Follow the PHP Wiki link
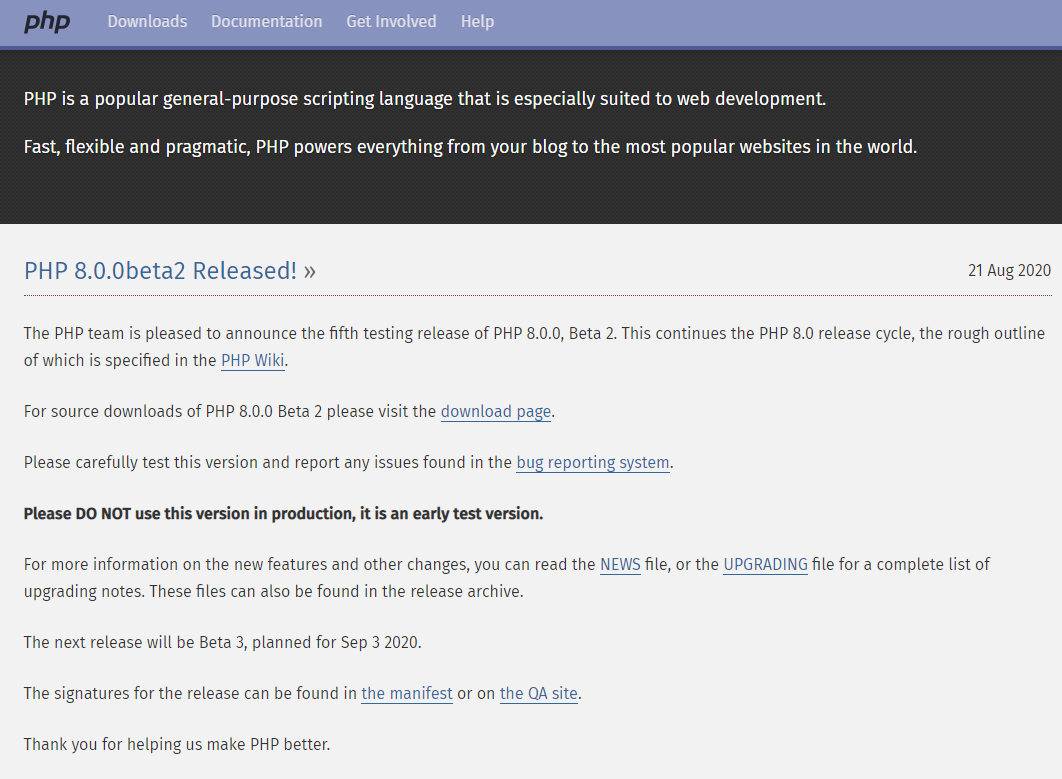This screenshot has height=779, width=1062. (x=253, y=360)
